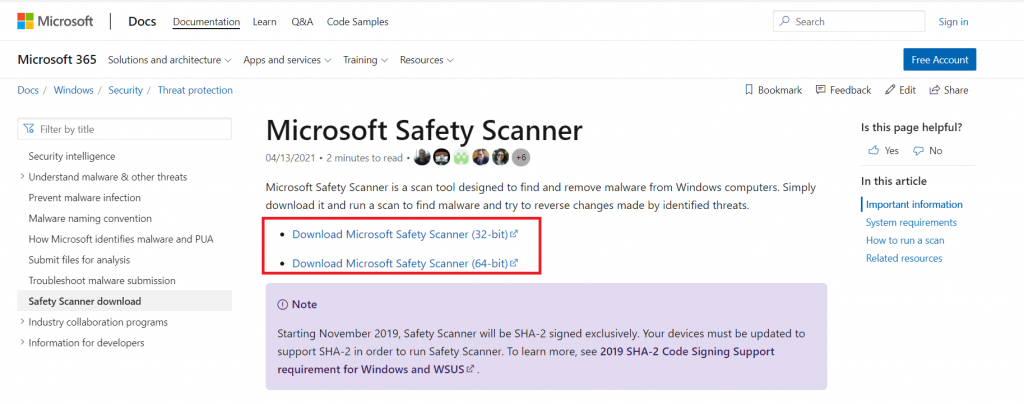Jump to How to run a scan
Image resolution: width=1024 pixels, height=404 pixels.
click(905, 240)
